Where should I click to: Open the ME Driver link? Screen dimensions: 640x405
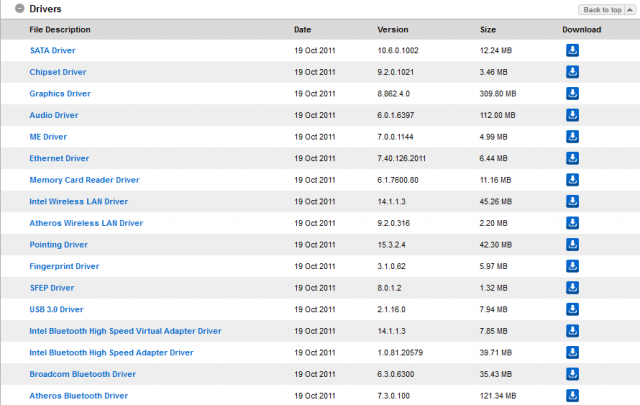click(48, 137)
